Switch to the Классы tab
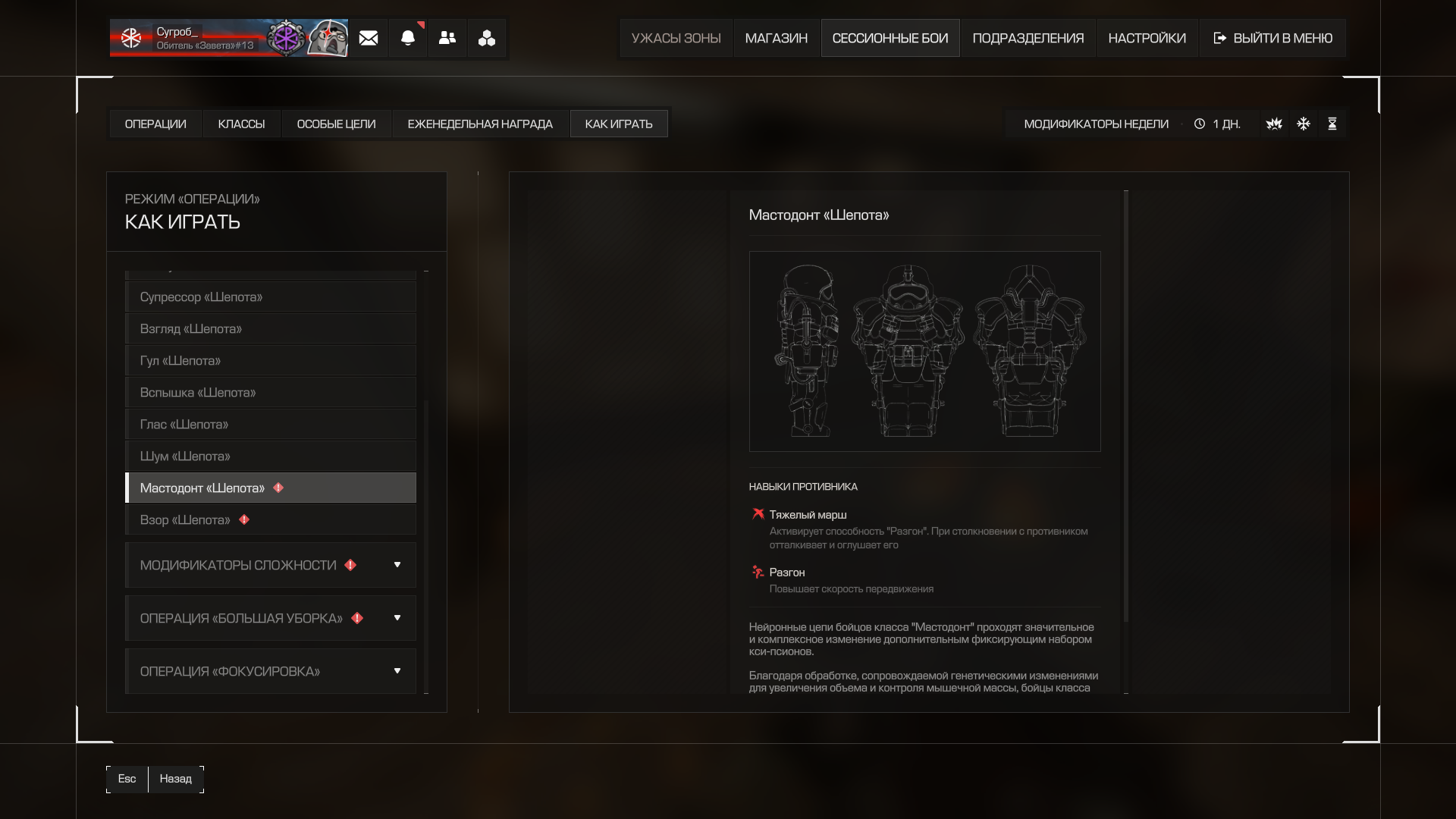 [241, 124]
